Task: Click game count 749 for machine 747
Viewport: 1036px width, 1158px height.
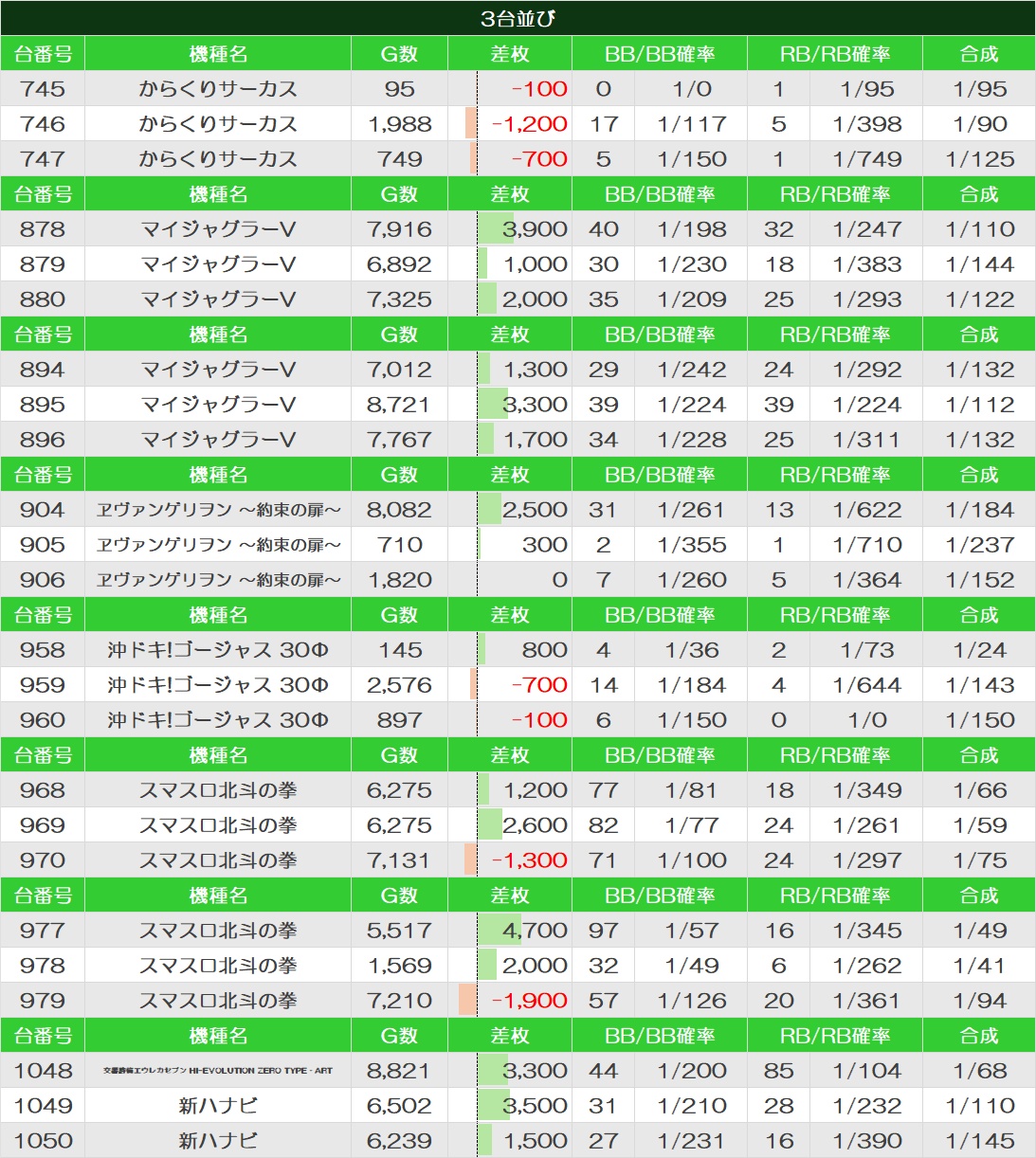Action: coord(399,159)
